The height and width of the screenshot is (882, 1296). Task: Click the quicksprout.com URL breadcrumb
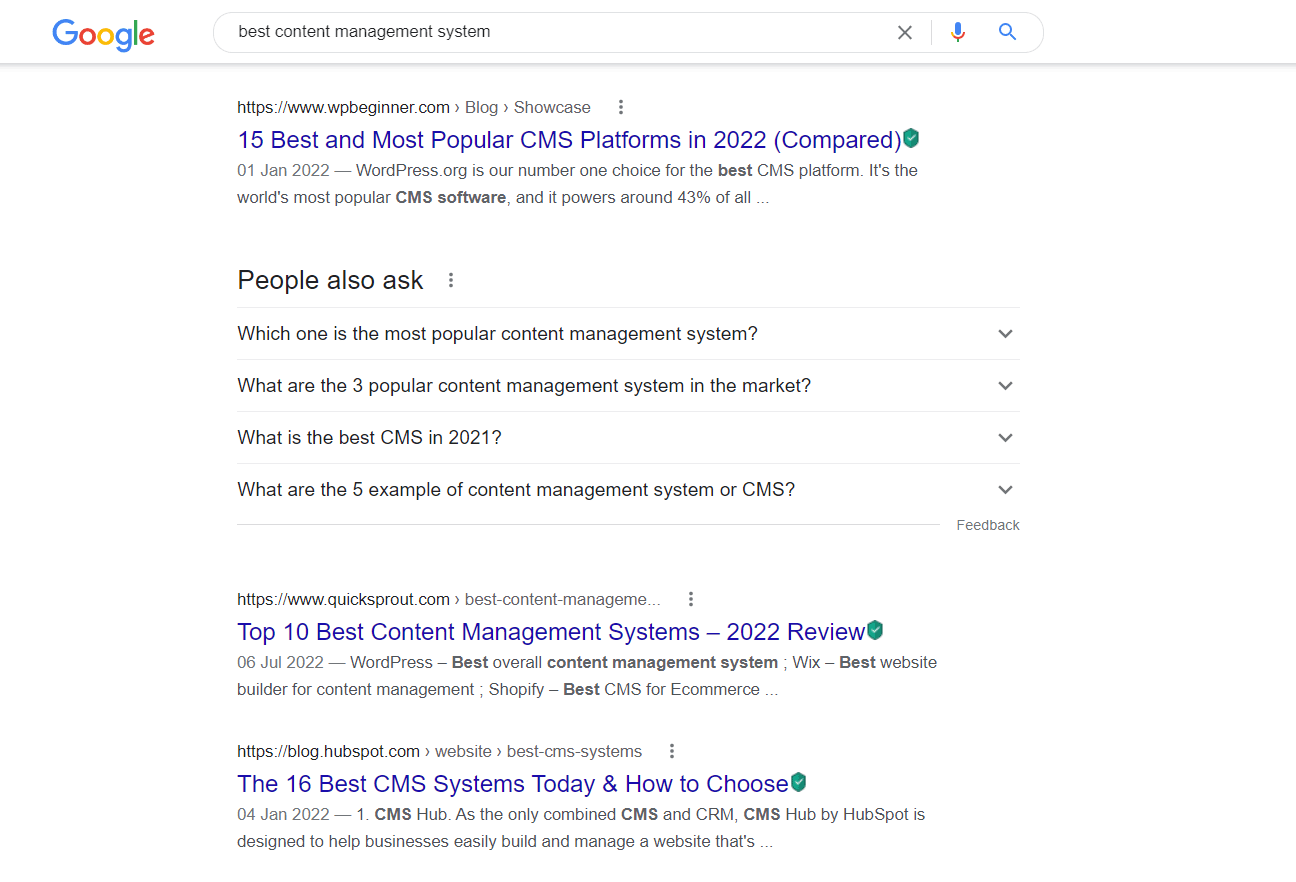[x=449, y=599]
